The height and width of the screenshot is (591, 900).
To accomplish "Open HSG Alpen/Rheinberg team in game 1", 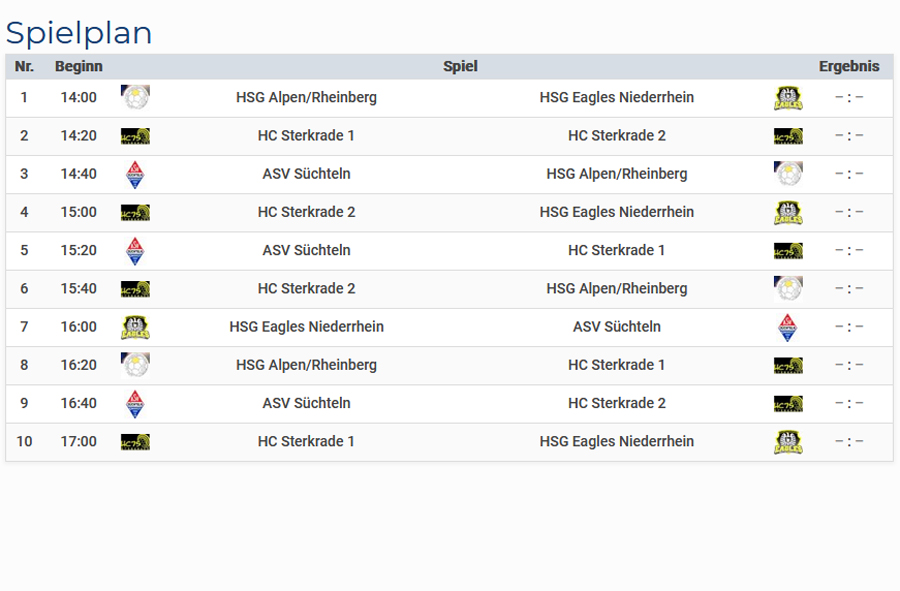I will click(307, 98).
